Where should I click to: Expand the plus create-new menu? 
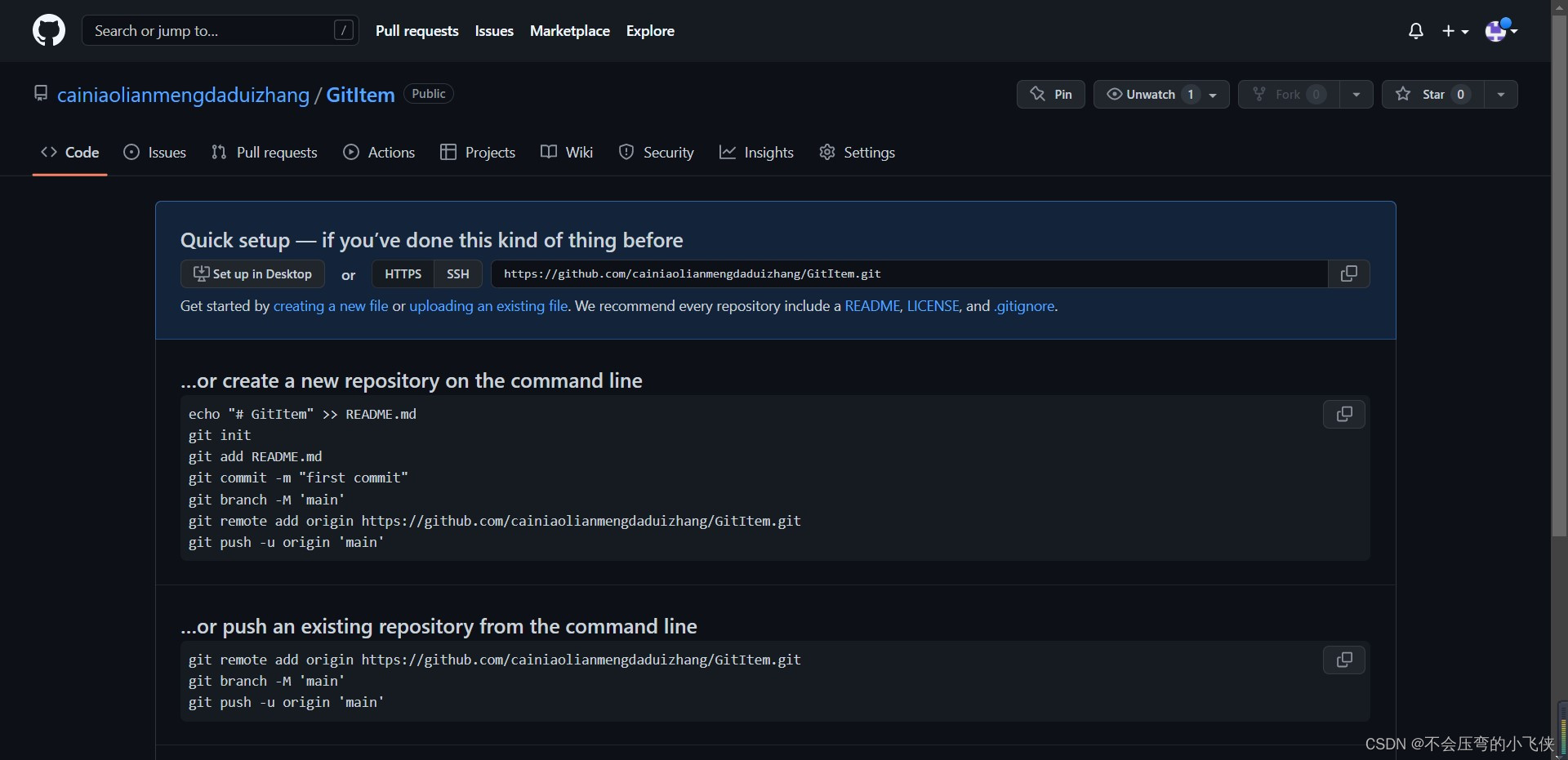pos(1455,31)
